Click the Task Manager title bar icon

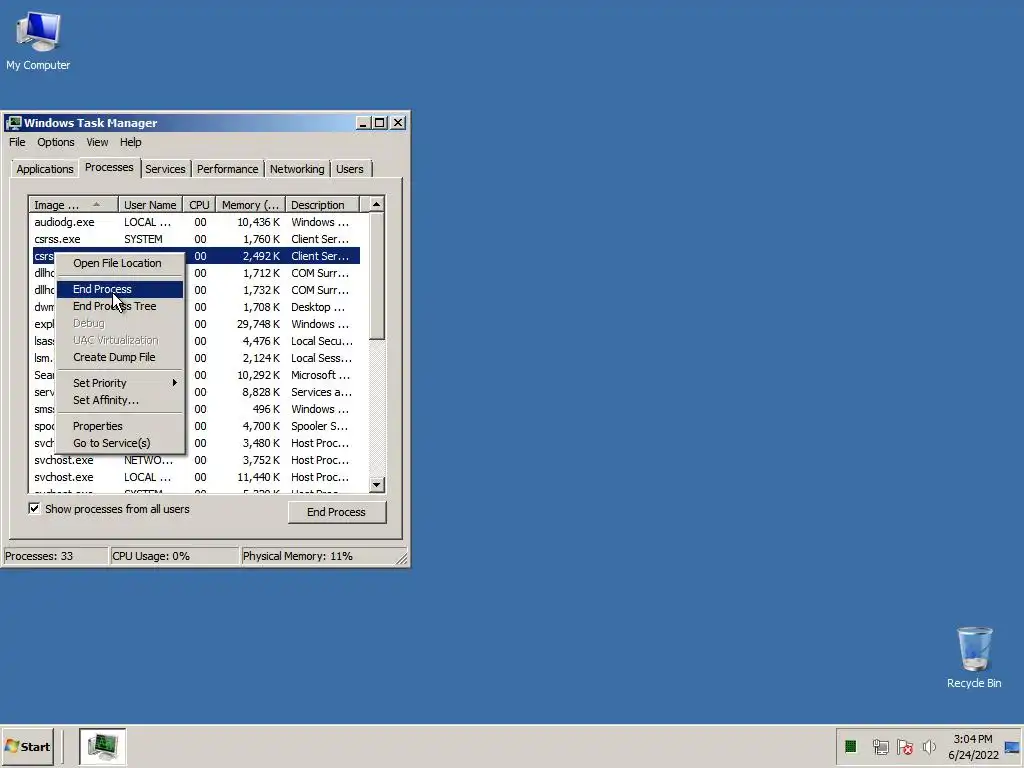14,123
